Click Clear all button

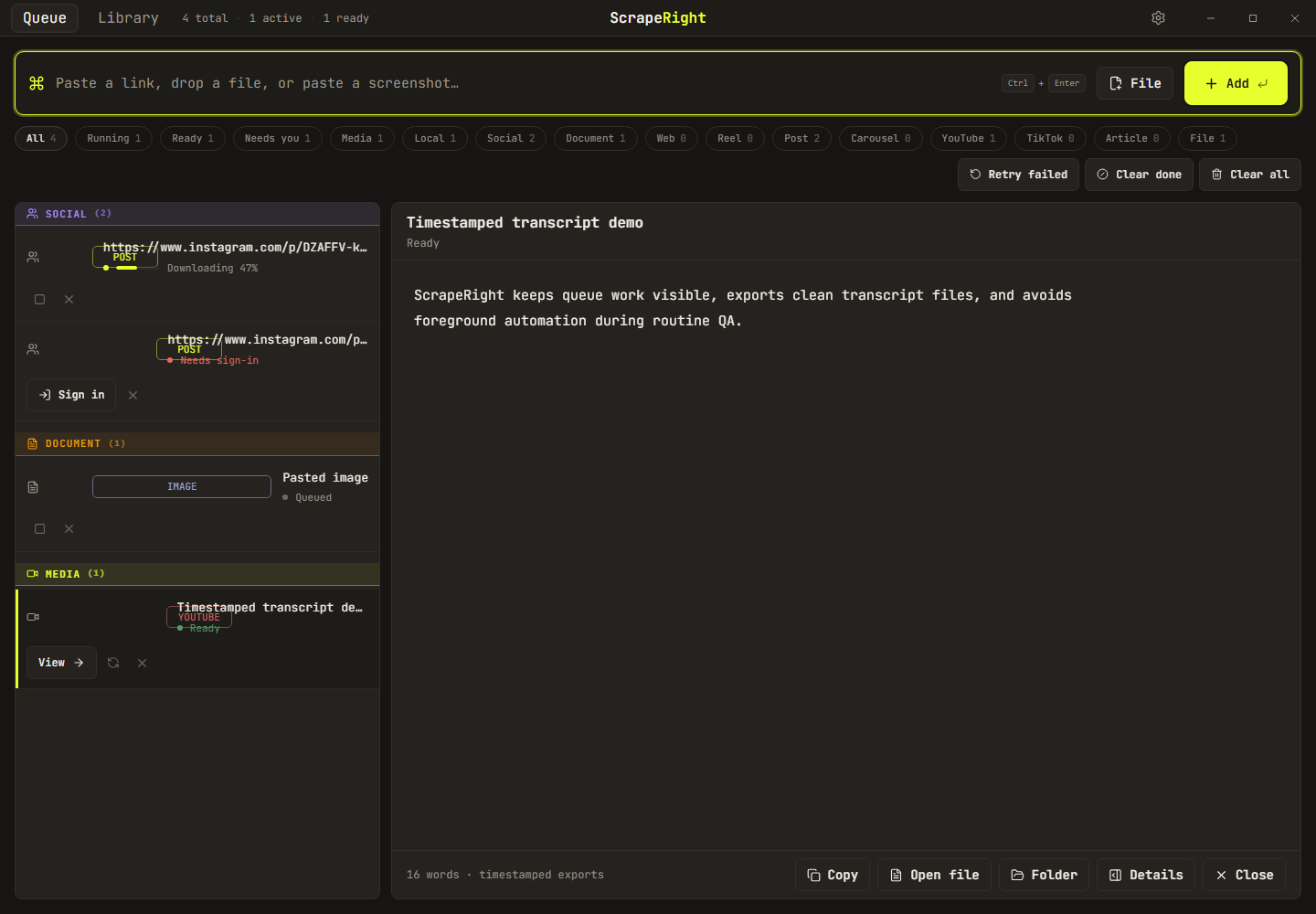pyautogui.click(x=1250, y=175)
